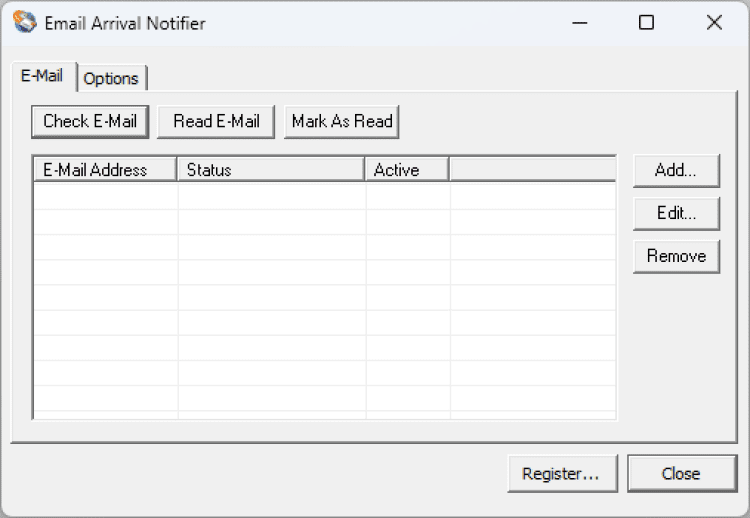Click the Active column header
750x518 pixels.
tap(407, 170)
